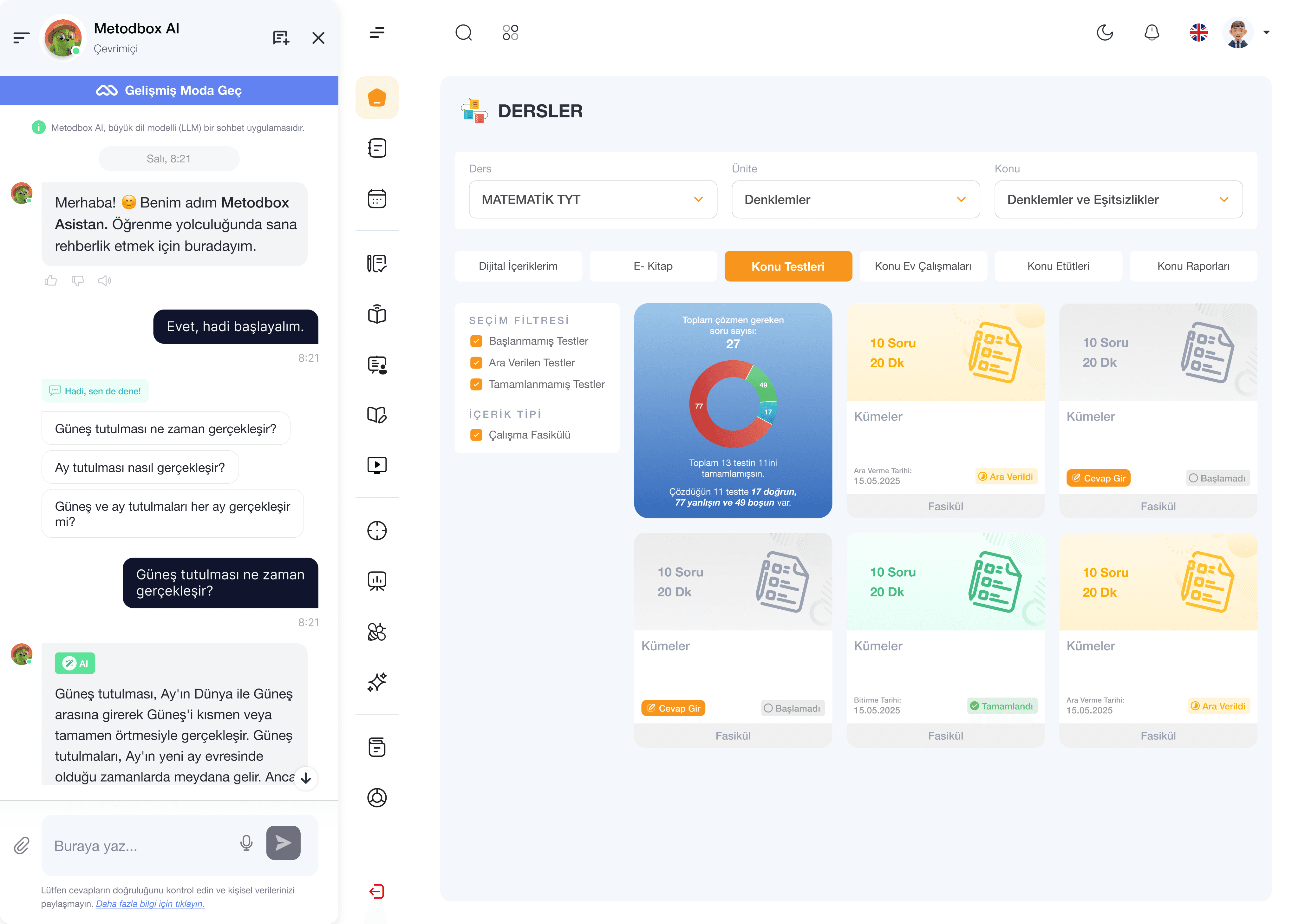Click the thumbs up icon under greeting

pyautogui.click(x=51, y=280)
